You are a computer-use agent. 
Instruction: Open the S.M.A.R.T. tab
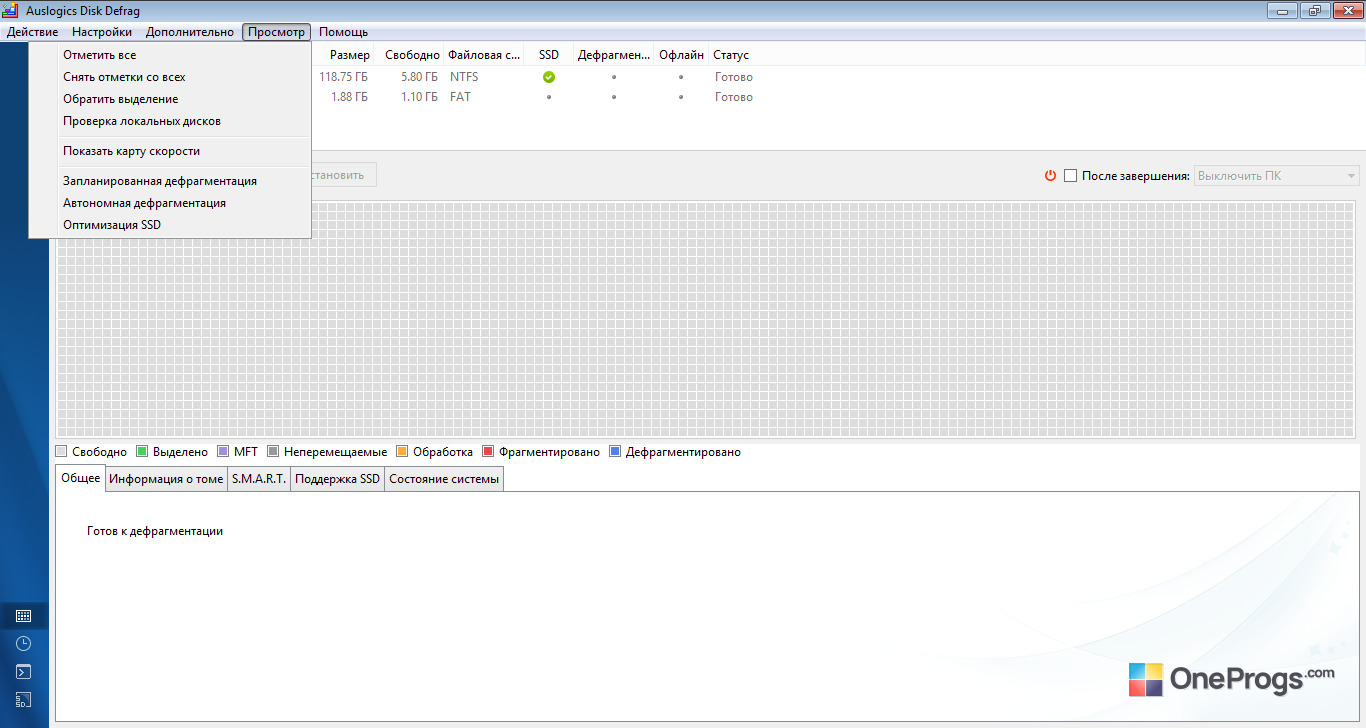259,479
